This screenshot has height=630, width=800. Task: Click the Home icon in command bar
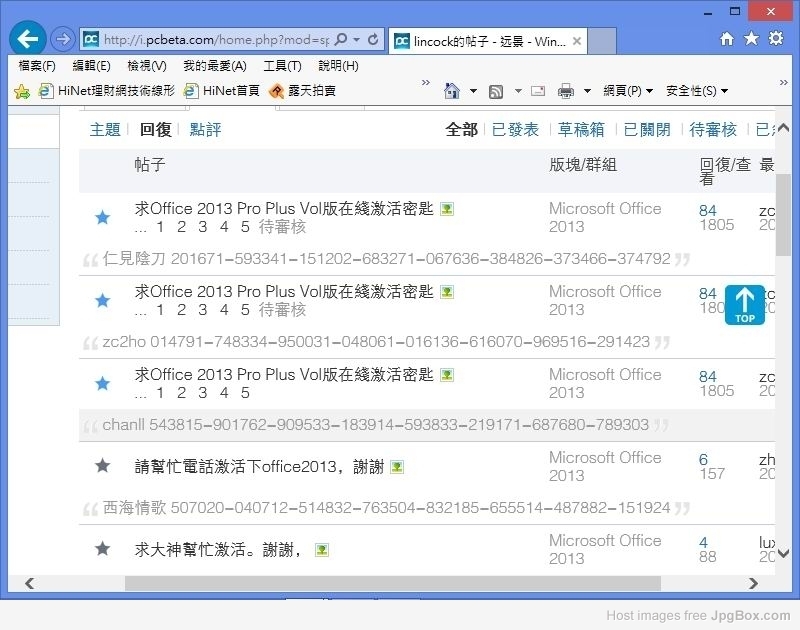452,91
